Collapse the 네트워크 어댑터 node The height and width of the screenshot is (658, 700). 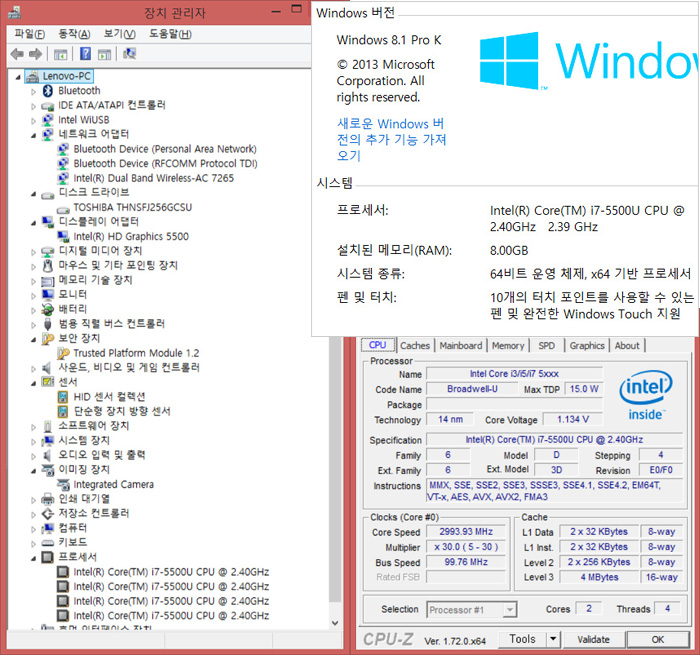point(33,135)
